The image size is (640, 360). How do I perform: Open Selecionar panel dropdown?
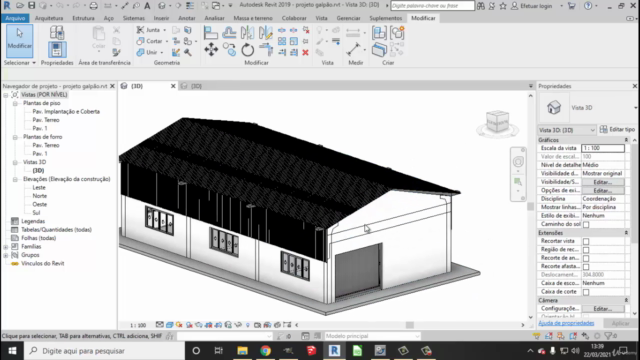point(20,63)
